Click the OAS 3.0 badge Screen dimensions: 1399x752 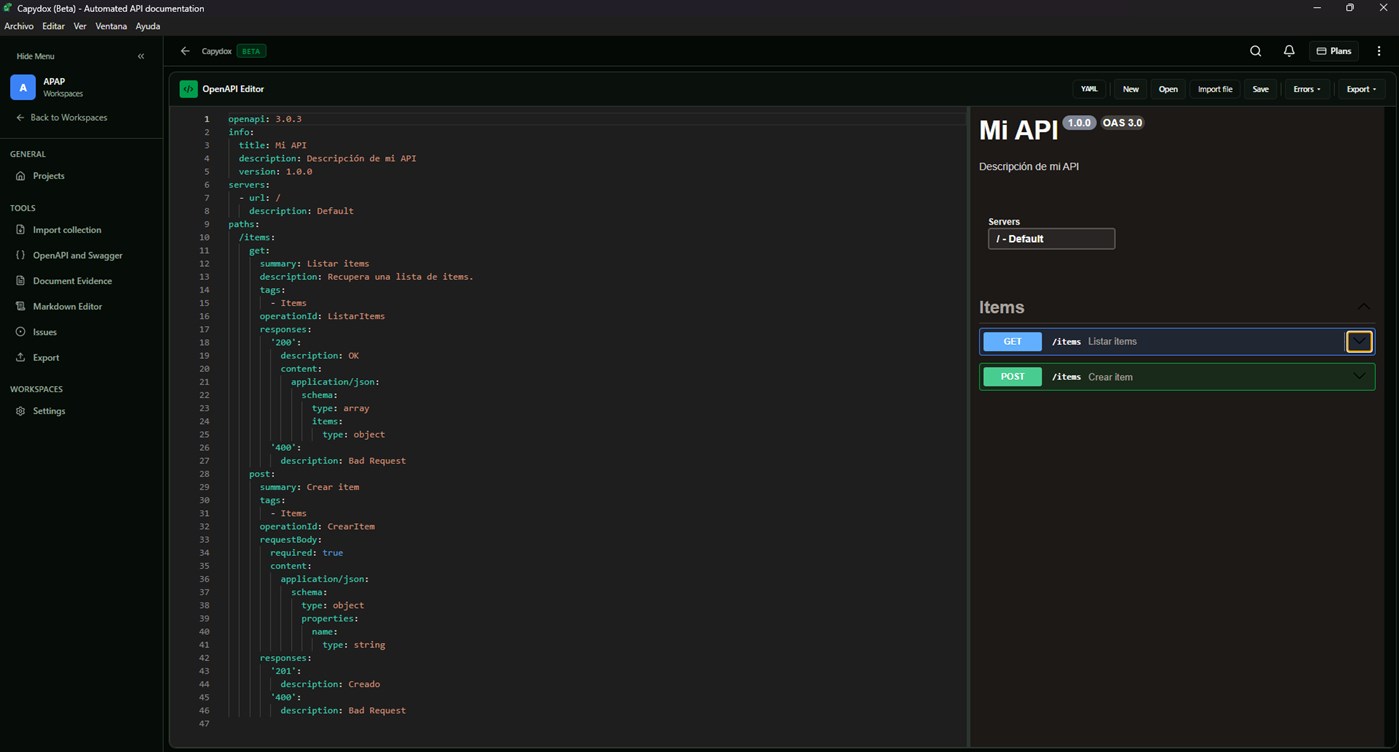coord(1122,123)
